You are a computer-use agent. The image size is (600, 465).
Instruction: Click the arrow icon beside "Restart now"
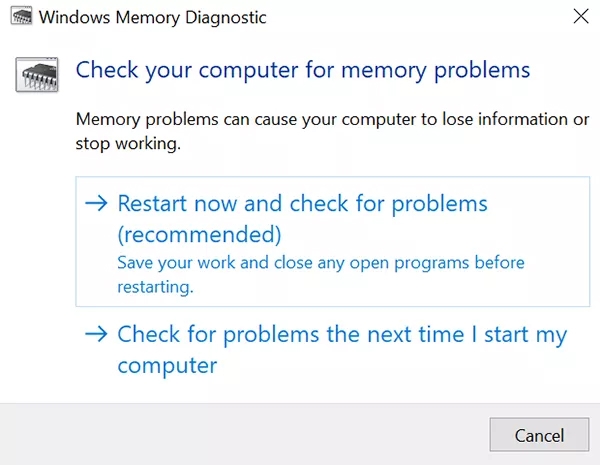pyautogui.click(x=96, y=204)
